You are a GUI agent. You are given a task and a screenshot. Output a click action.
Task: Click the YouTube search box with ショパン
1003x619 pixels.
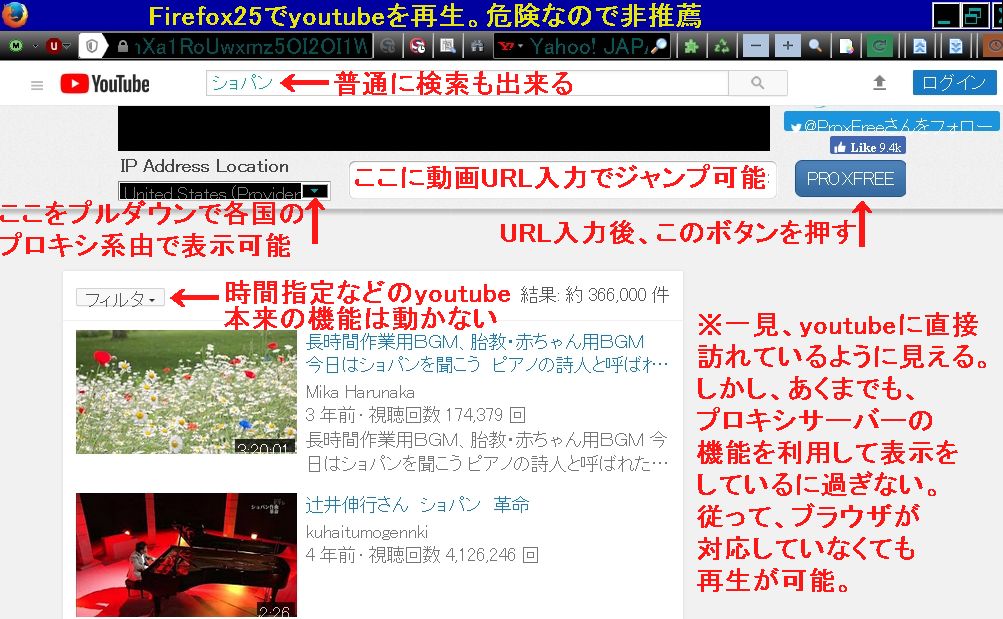[x=467, y=83]
